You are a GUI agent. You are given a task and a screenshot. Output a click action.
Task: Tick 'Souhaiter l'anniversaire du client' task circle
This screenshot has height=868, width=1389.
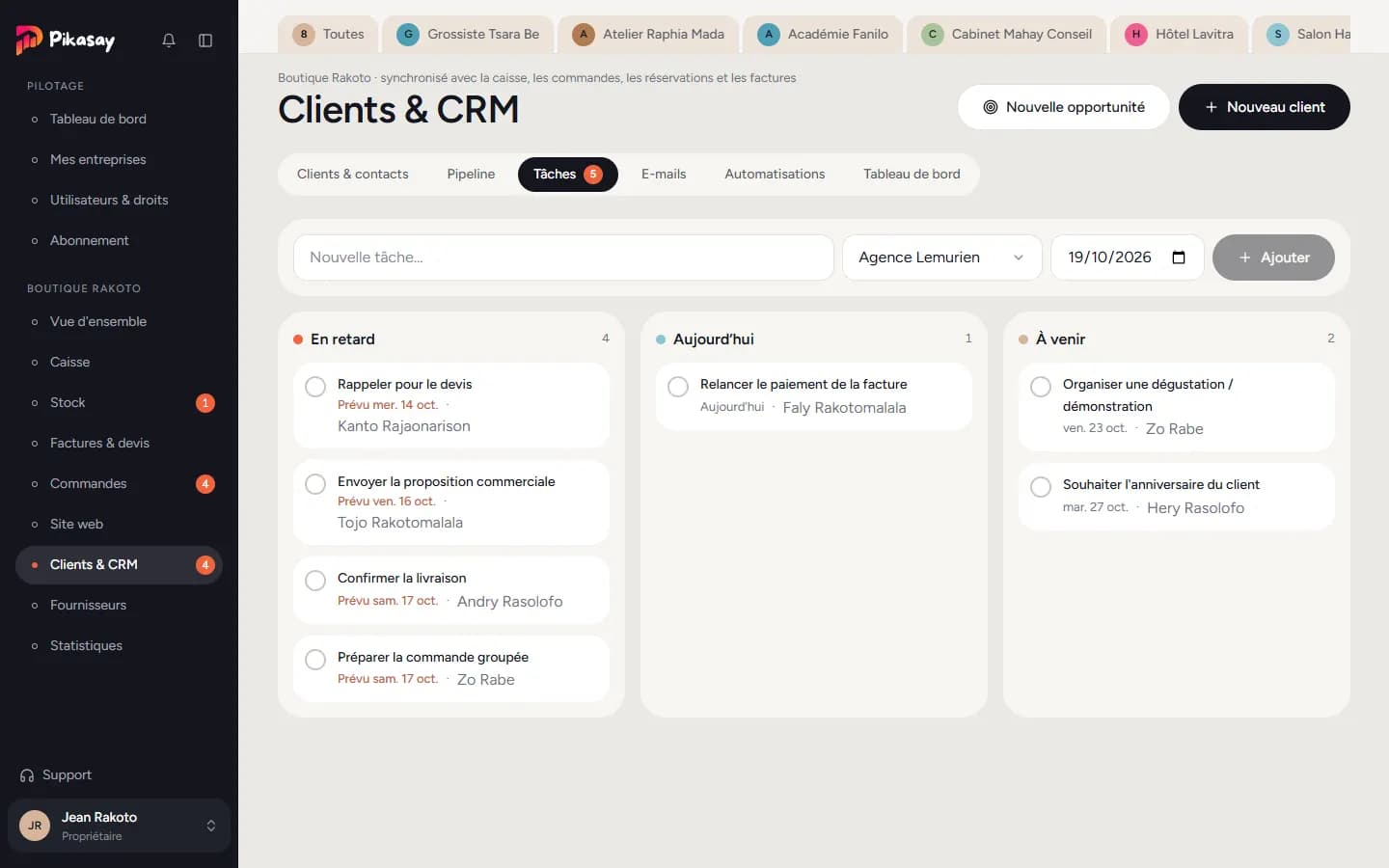pos(1041,487)
